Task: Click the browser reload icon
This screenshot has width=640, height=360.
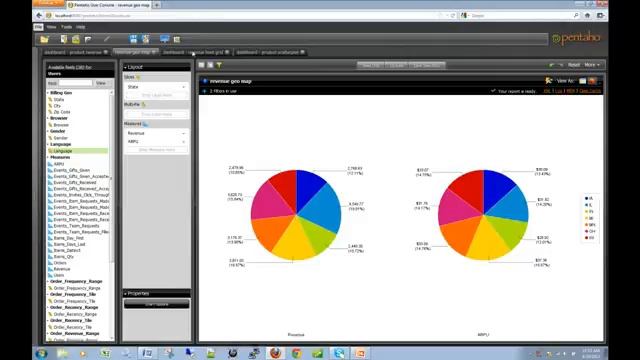Action: (x=453, y=16)
